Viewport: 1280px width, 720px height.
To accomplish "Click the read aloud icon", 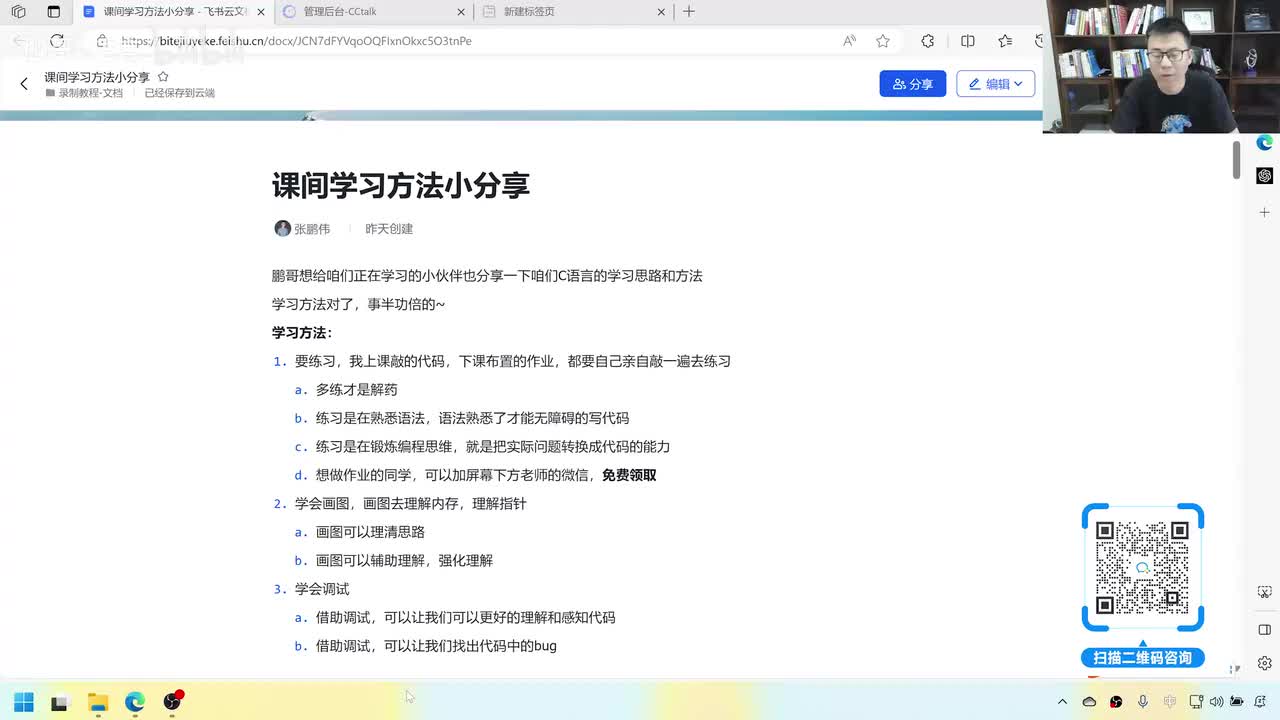I will pyautogui.click(x=849, y=41).
